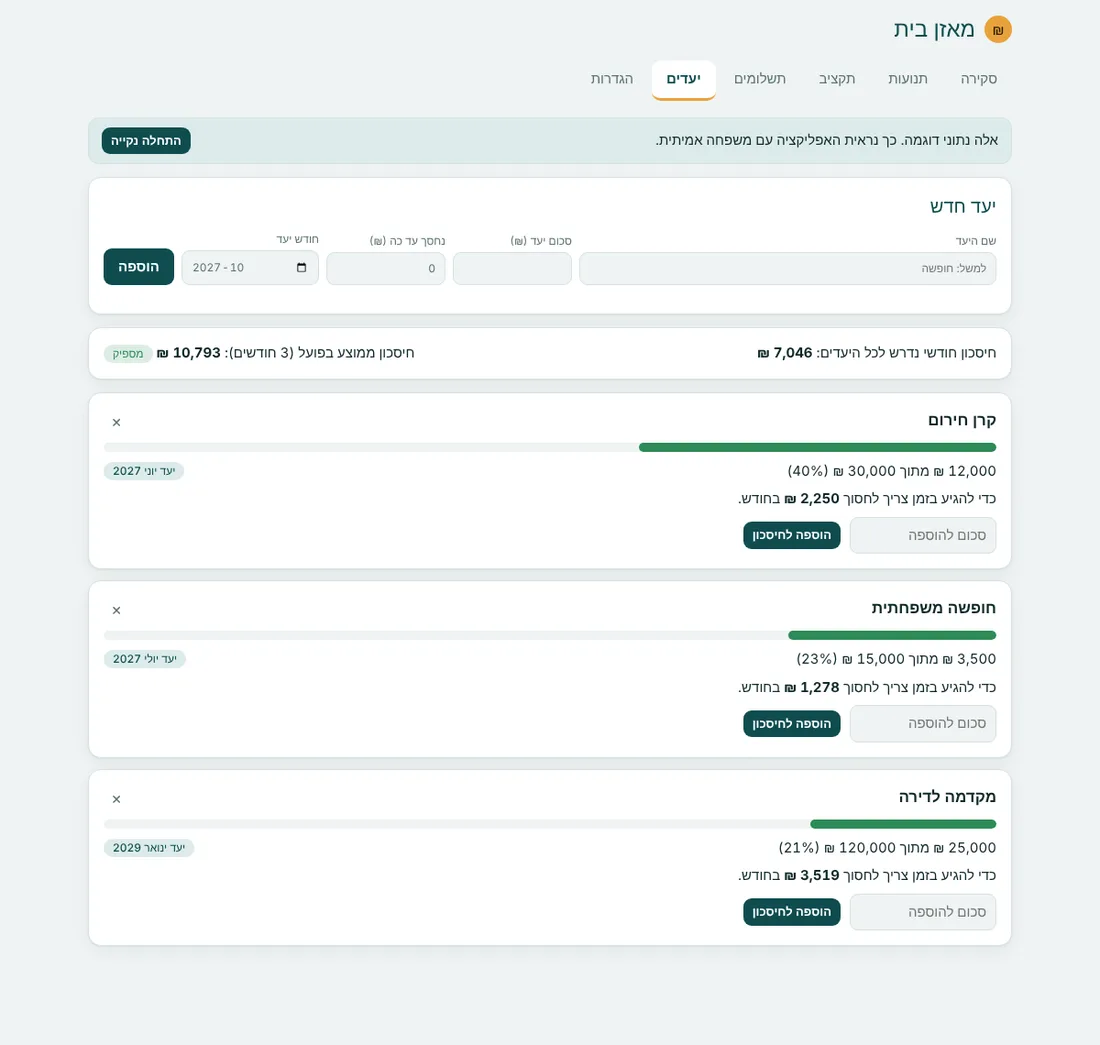Click the קרן חירום goal title
The height and width of the screenshot is (1045, 1100).
click(962, 420)
